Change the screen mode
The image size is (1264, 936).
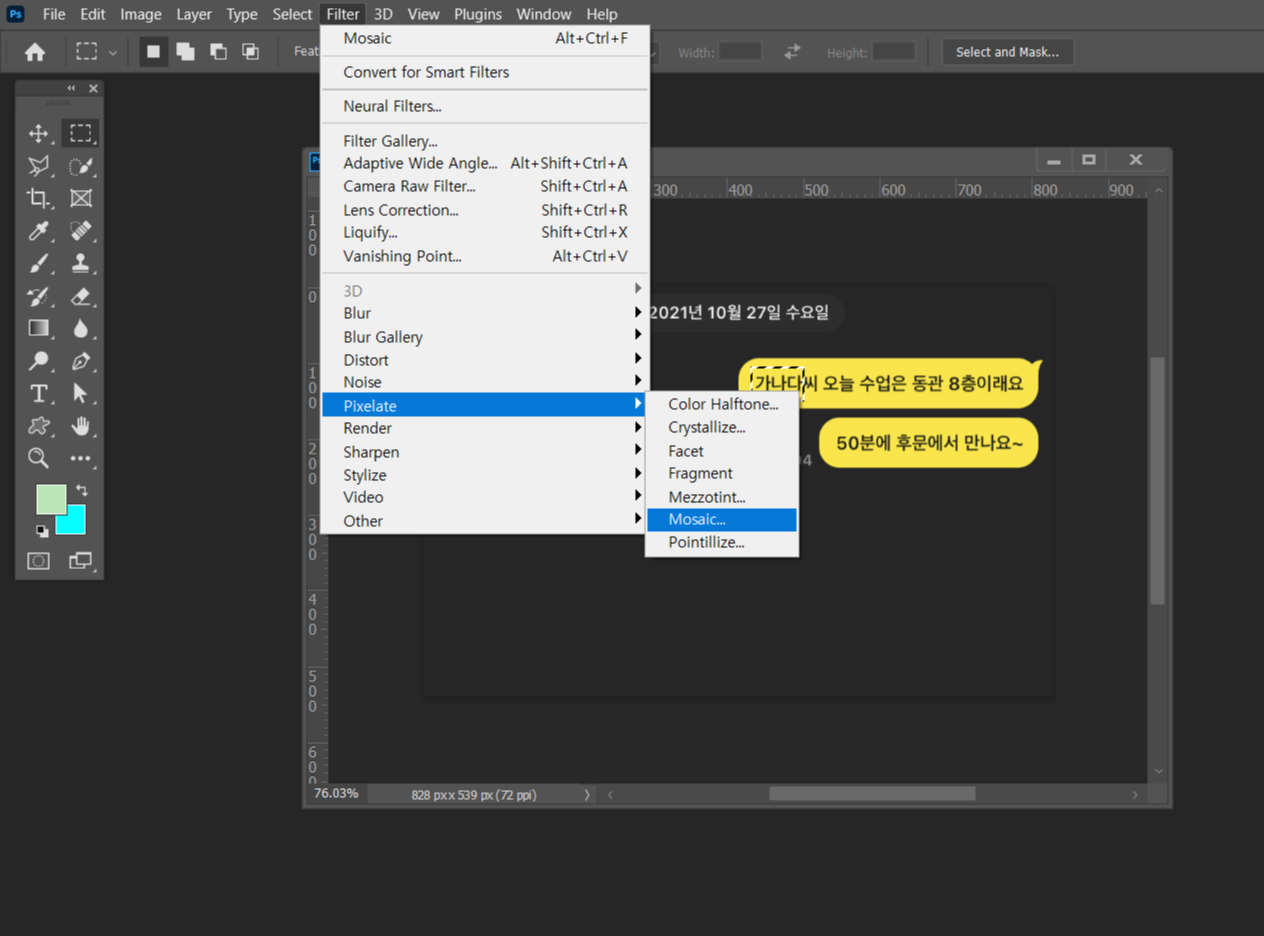coord(81,561)
